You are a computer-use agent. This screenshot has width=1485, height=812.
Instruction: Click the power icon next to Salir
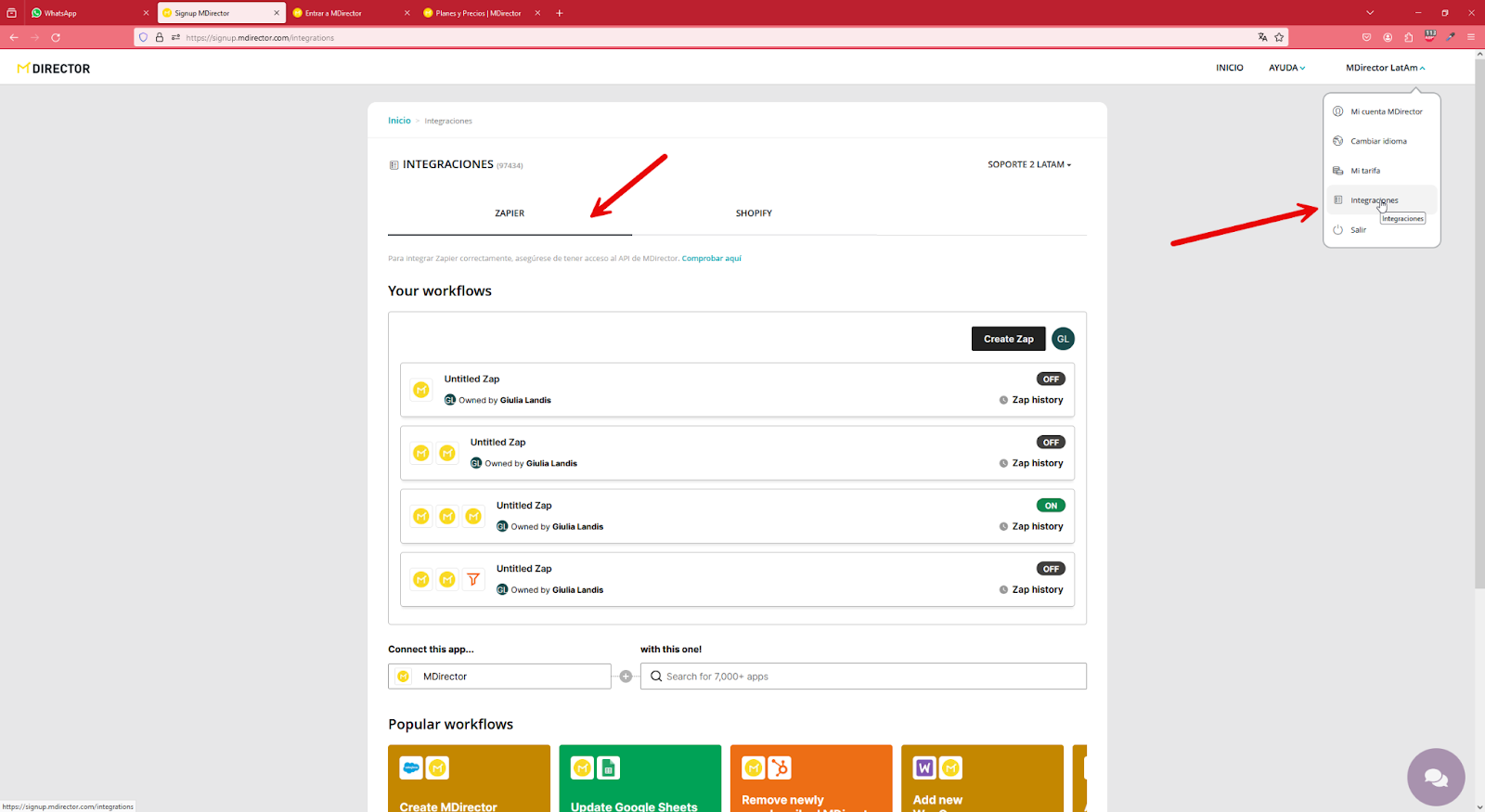point(1337,229)
